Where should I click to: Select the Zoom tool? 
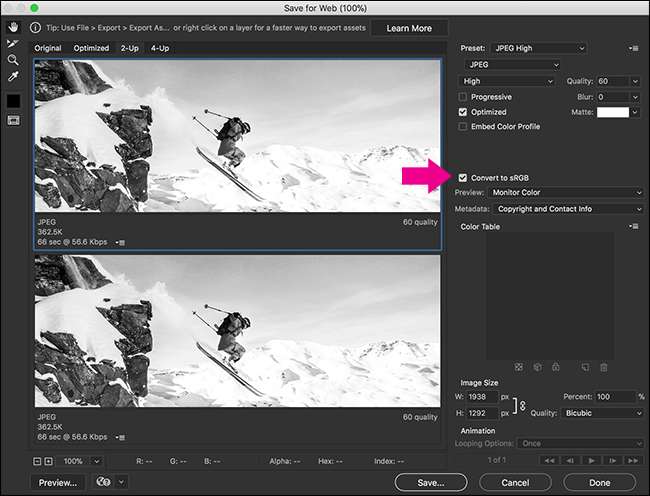coord(13,60)
